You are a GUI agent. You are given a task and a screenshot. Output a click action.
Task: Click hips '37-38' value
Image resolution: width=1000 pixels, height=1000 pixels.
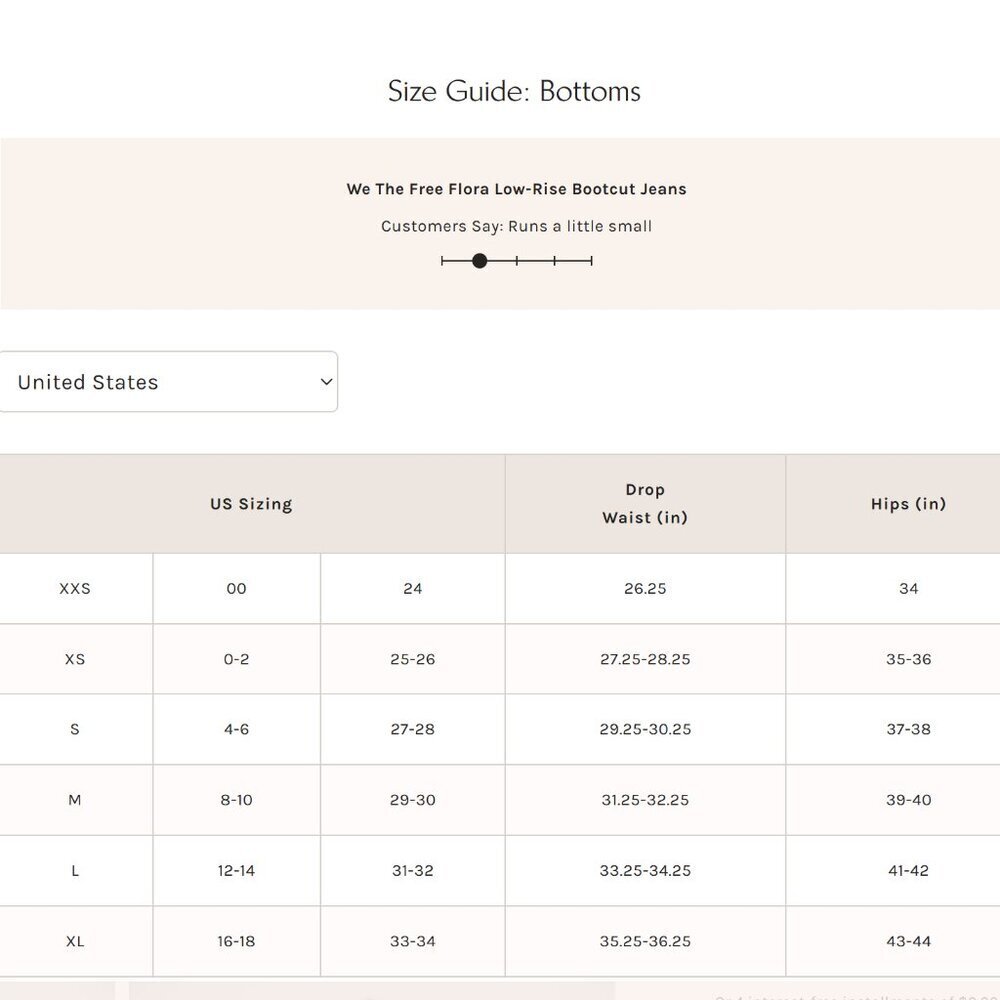908,729
